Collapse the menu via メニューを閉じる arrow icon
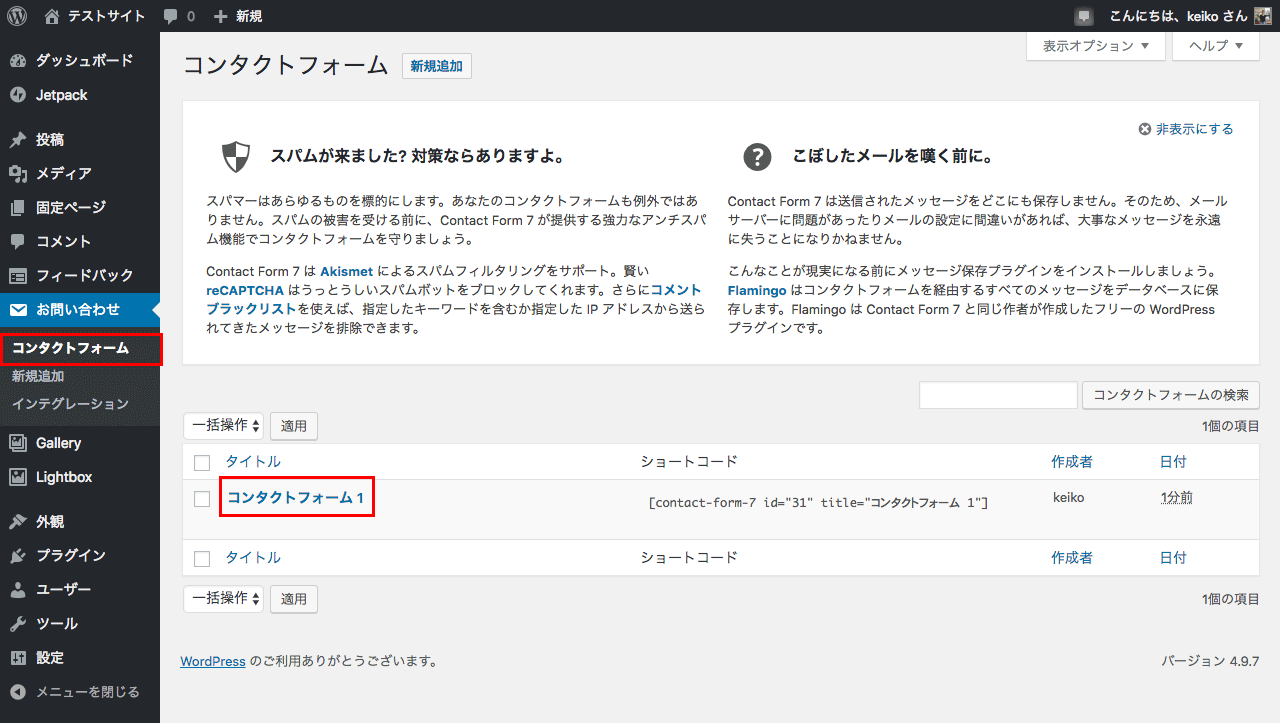 [18, 692]
